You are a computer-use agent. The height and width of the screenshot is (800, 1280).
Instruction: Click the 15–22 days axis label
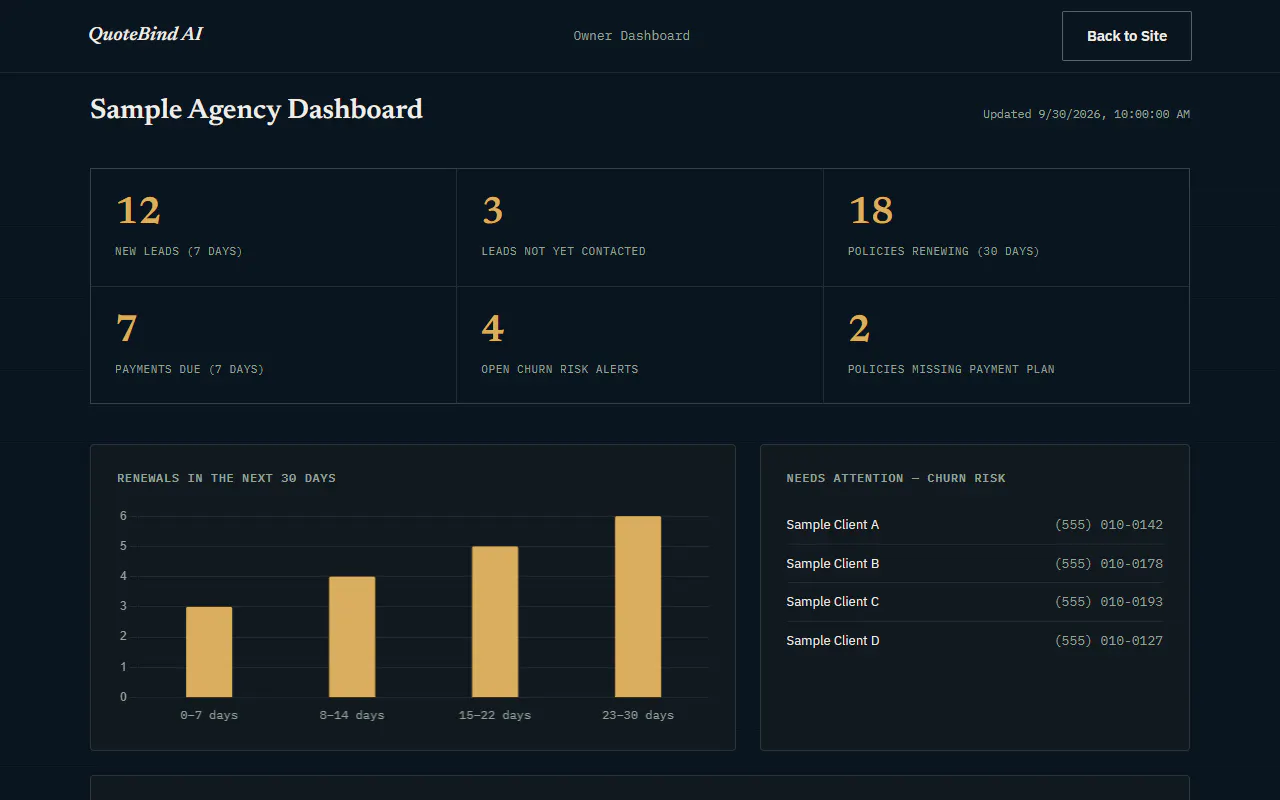point(495,715)
